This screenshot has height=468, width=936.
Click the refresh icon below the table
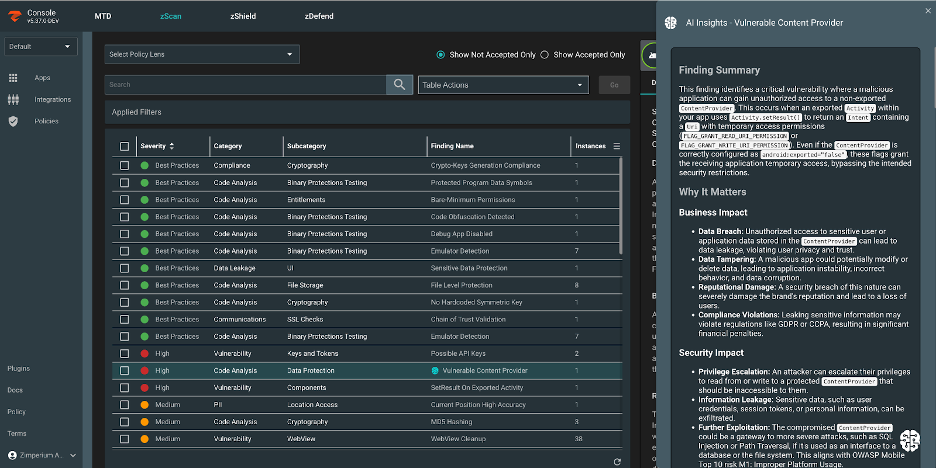click(x=617, y=461)
